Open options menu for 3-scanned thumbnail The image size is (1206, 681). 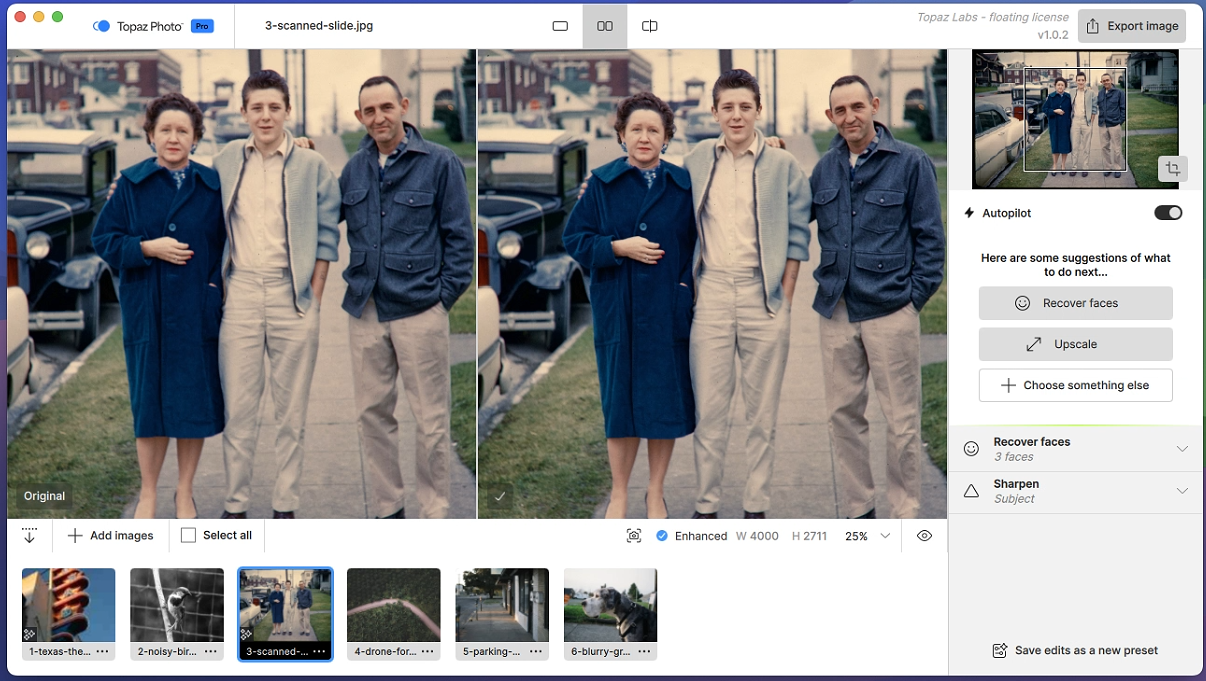point(319,651)
